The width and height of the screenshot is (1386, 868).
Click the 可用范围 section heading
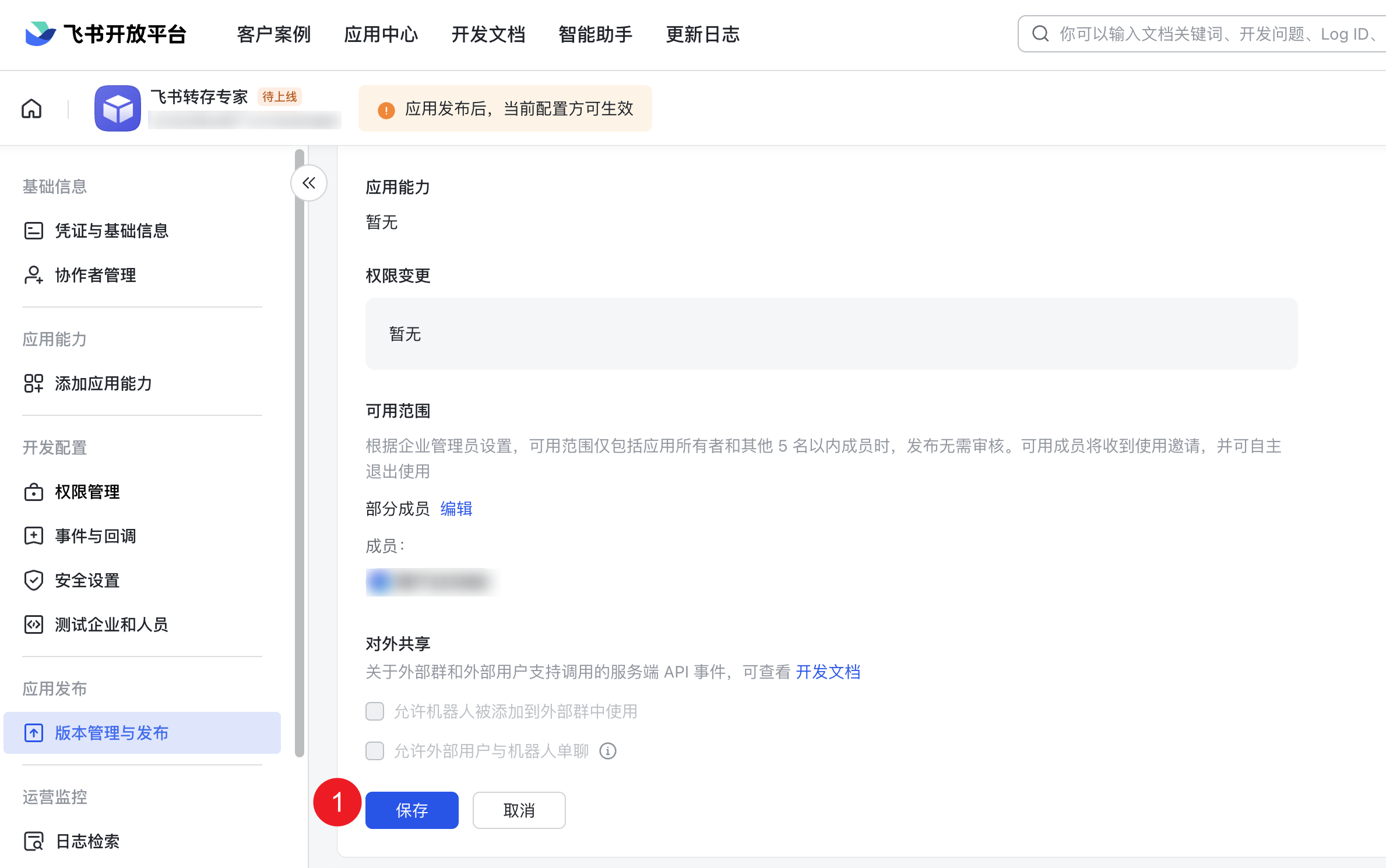click(398, 411)
